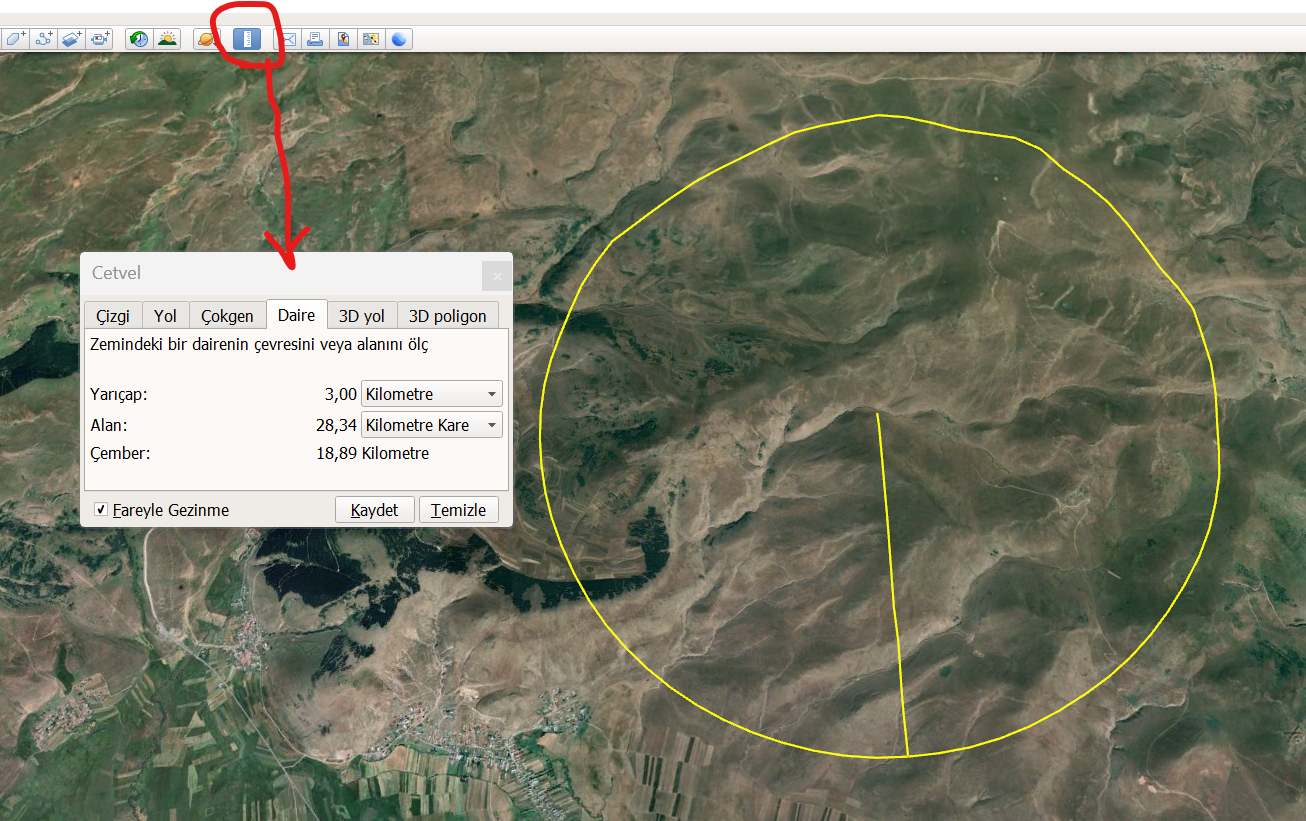Click the Add Path toolbar icon

(x=43, y=39)
